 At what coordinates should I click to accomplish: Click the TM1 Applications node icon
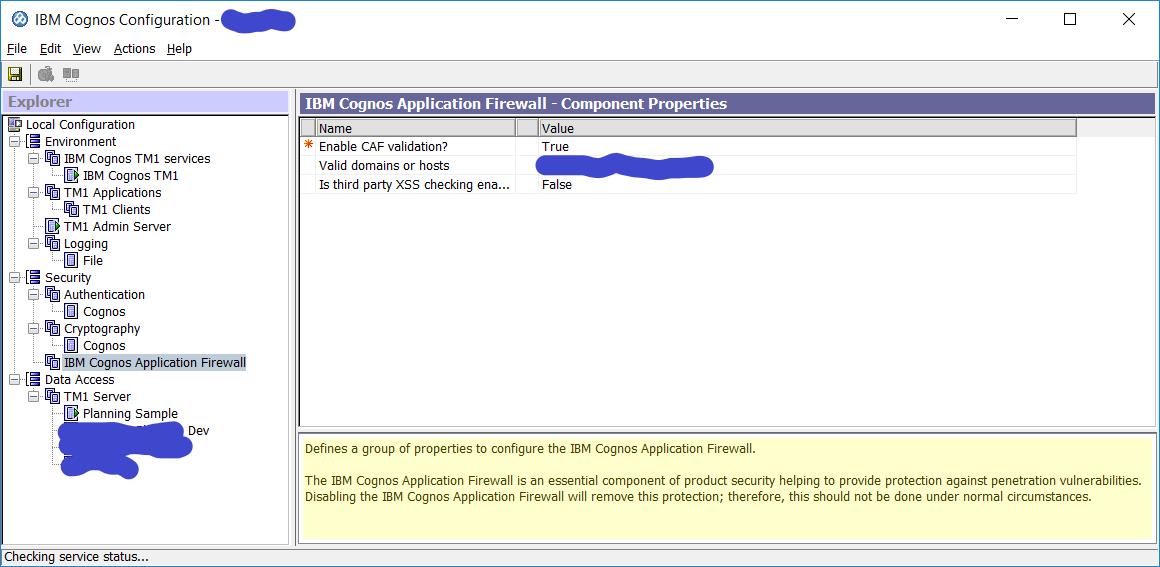pos(53,192)
